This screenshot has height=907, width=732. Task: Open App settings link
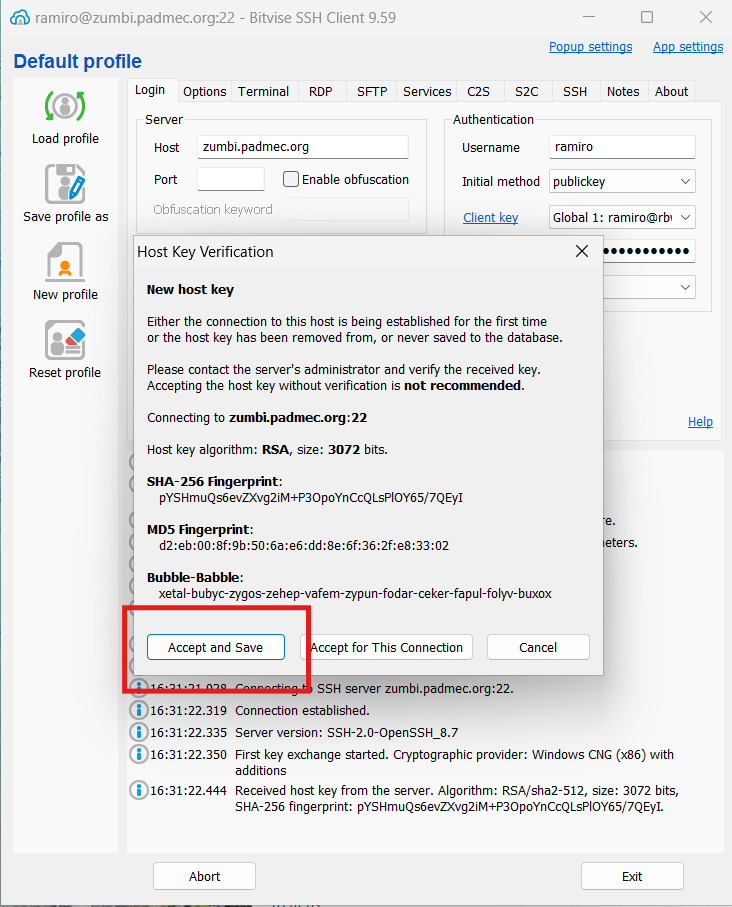point(688,47)
